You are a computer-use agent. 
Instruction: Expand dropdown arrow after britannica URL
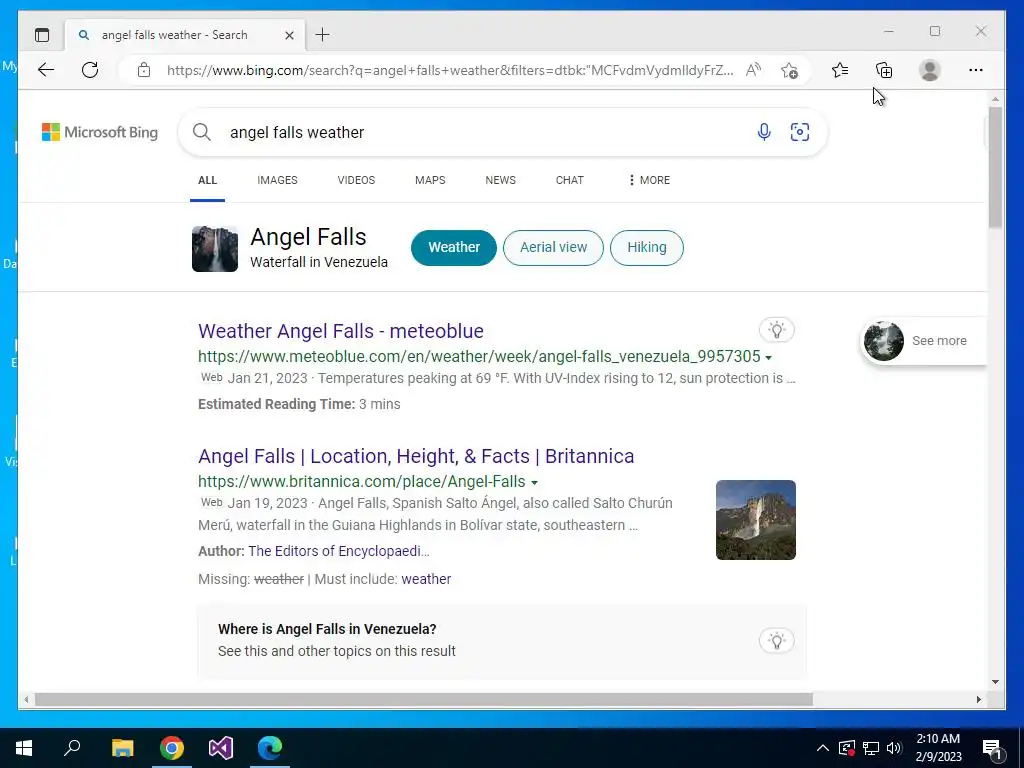tap(534, 483)
